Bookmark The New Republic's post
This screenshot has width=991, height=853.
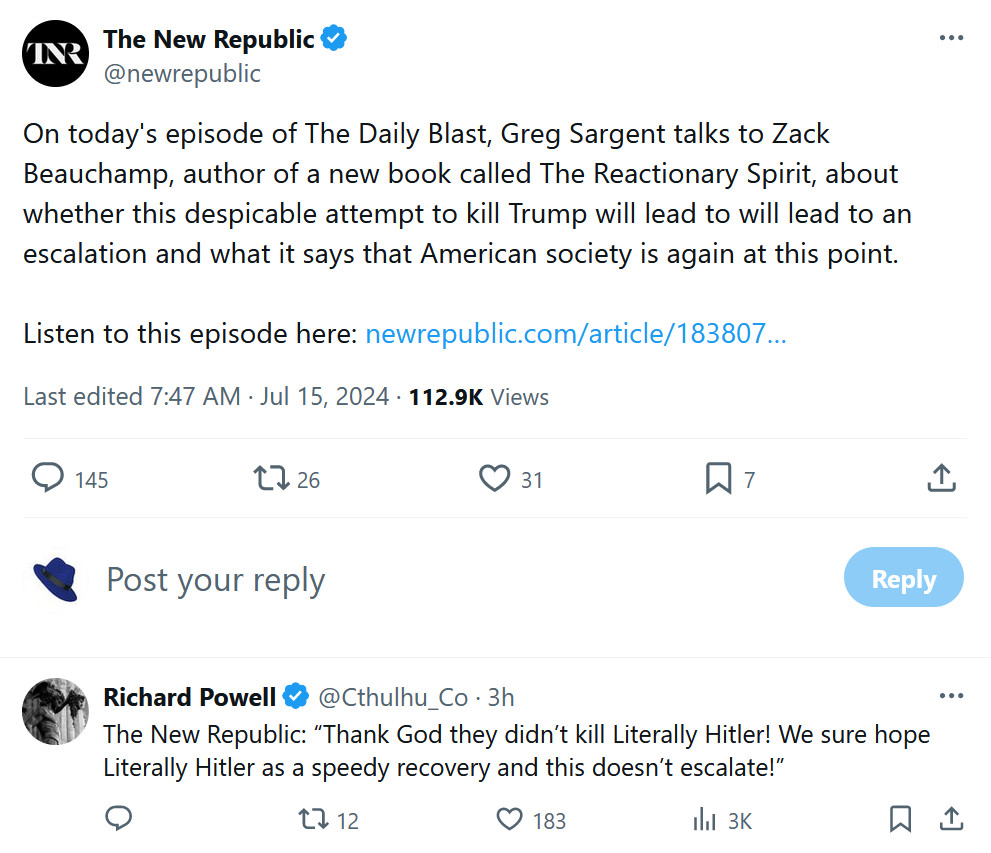pos(718,479)
